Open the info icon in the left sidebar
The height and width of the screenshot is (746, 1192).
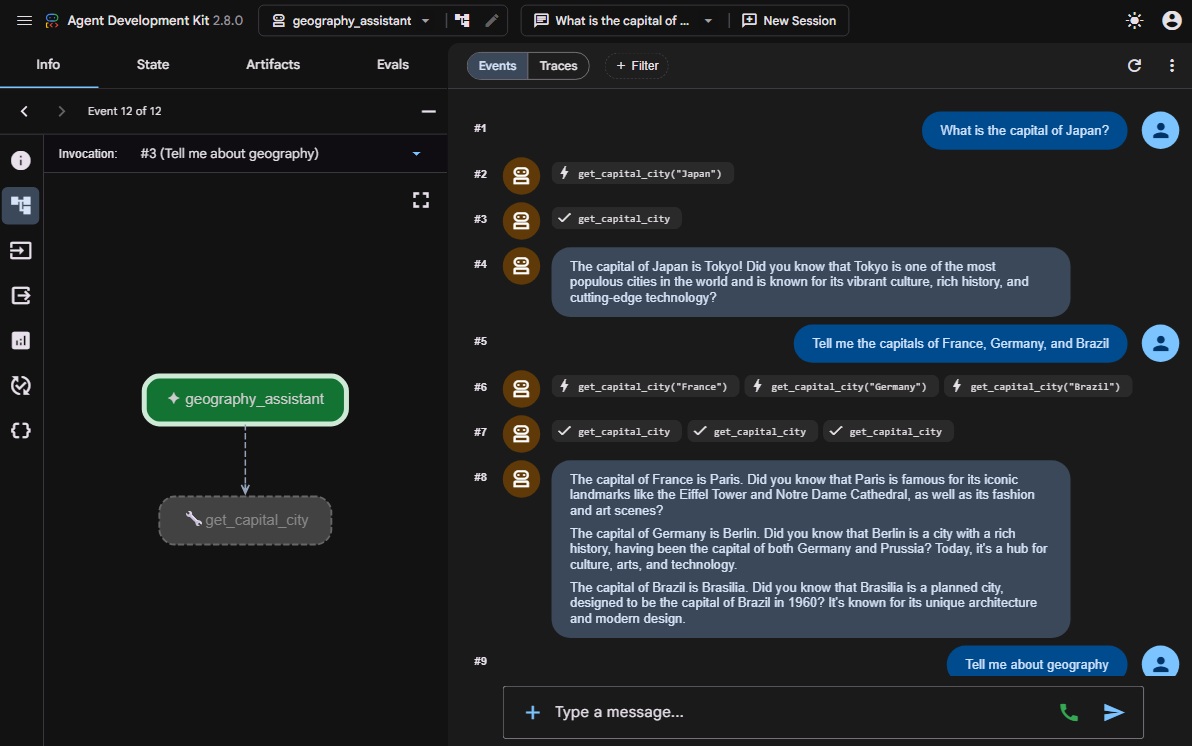tap(21, 160)
